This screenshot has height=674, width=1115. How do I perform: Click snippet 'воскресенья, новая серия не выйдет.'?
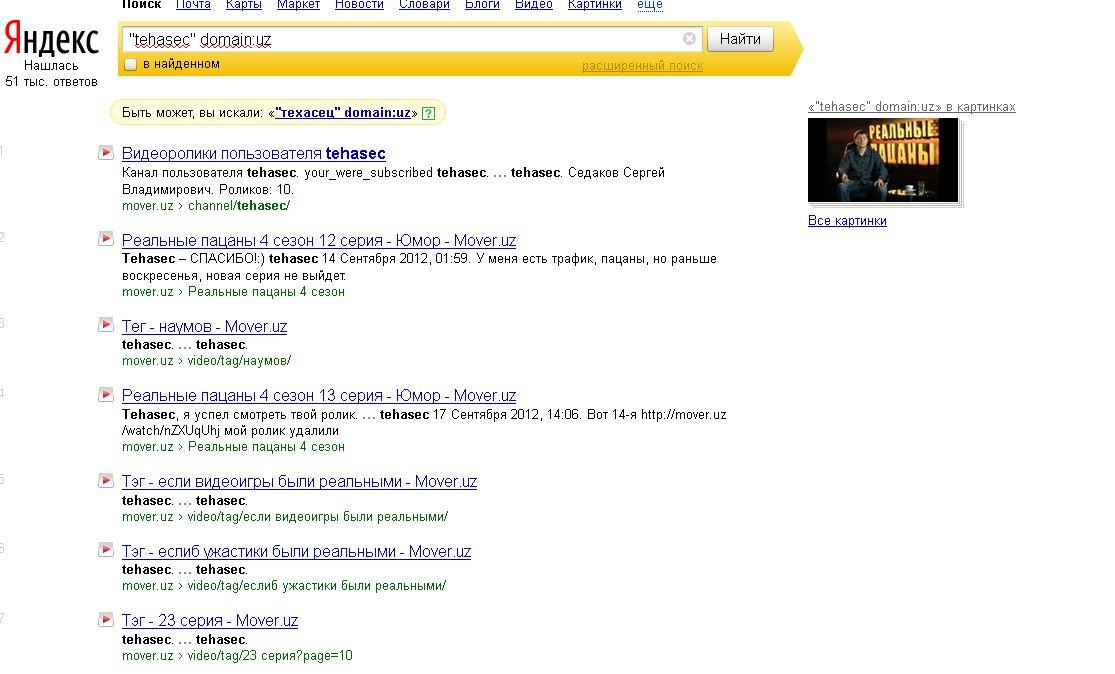[x=234, y=276]
